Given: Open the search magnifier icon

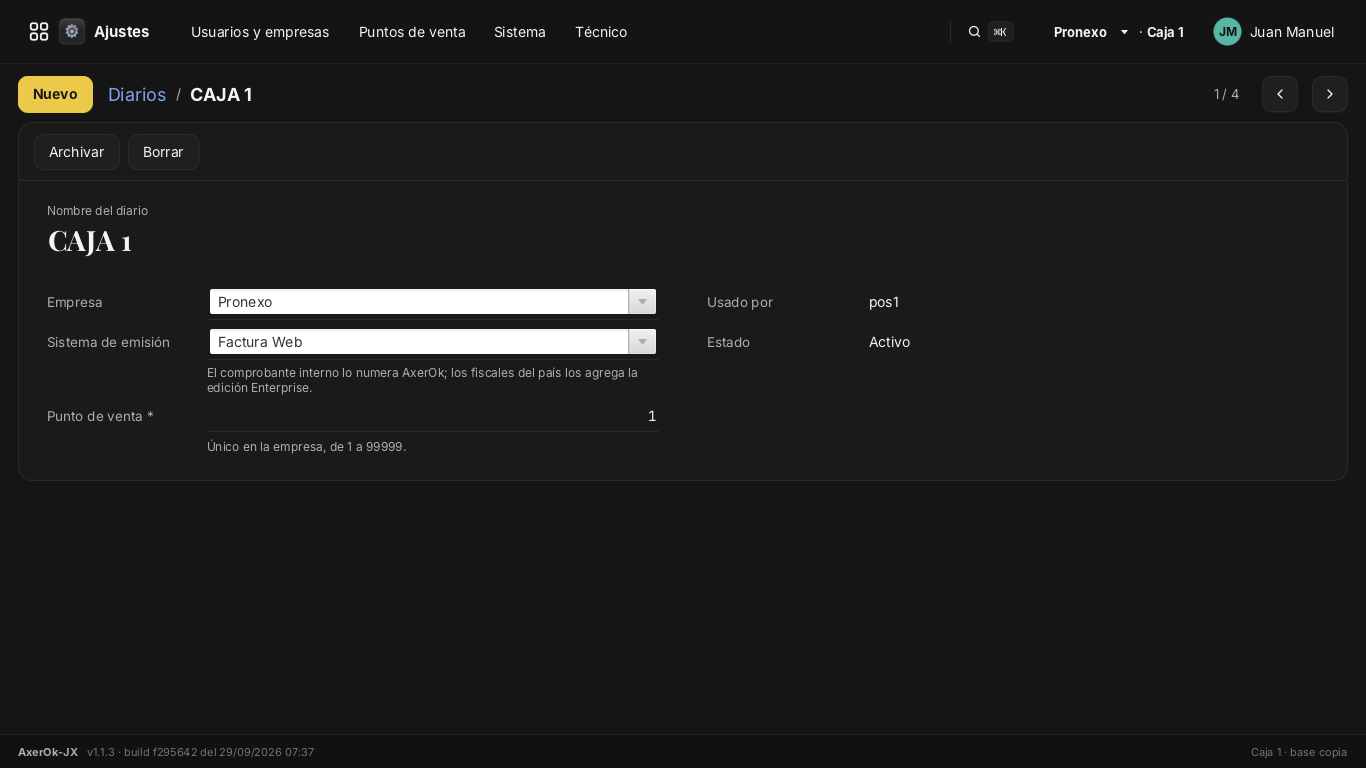Looking at the screenshot, I should pos(974,32).
